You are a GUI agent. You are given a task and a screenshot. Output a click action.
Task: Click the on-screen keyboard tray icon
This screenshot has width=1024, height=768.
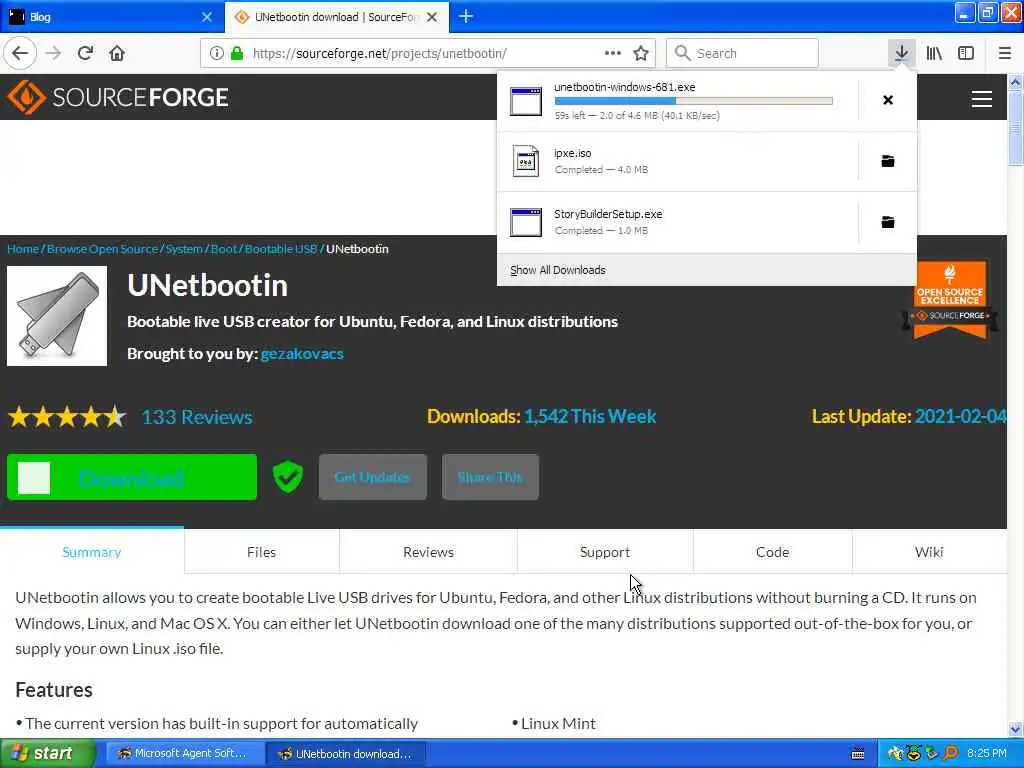(x=858, y=754)
